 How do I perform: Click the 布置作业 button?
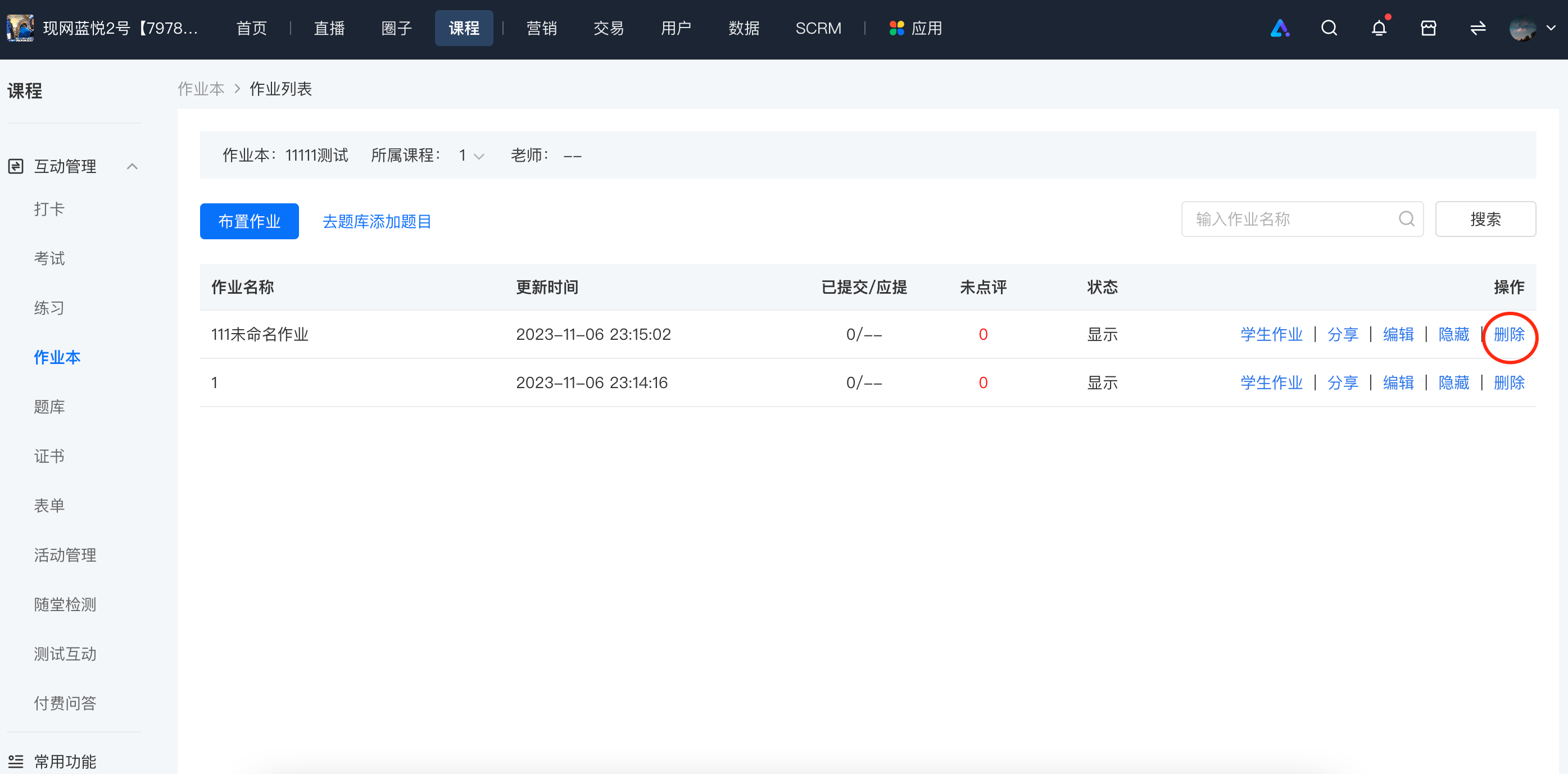click(x=249, y=221)
